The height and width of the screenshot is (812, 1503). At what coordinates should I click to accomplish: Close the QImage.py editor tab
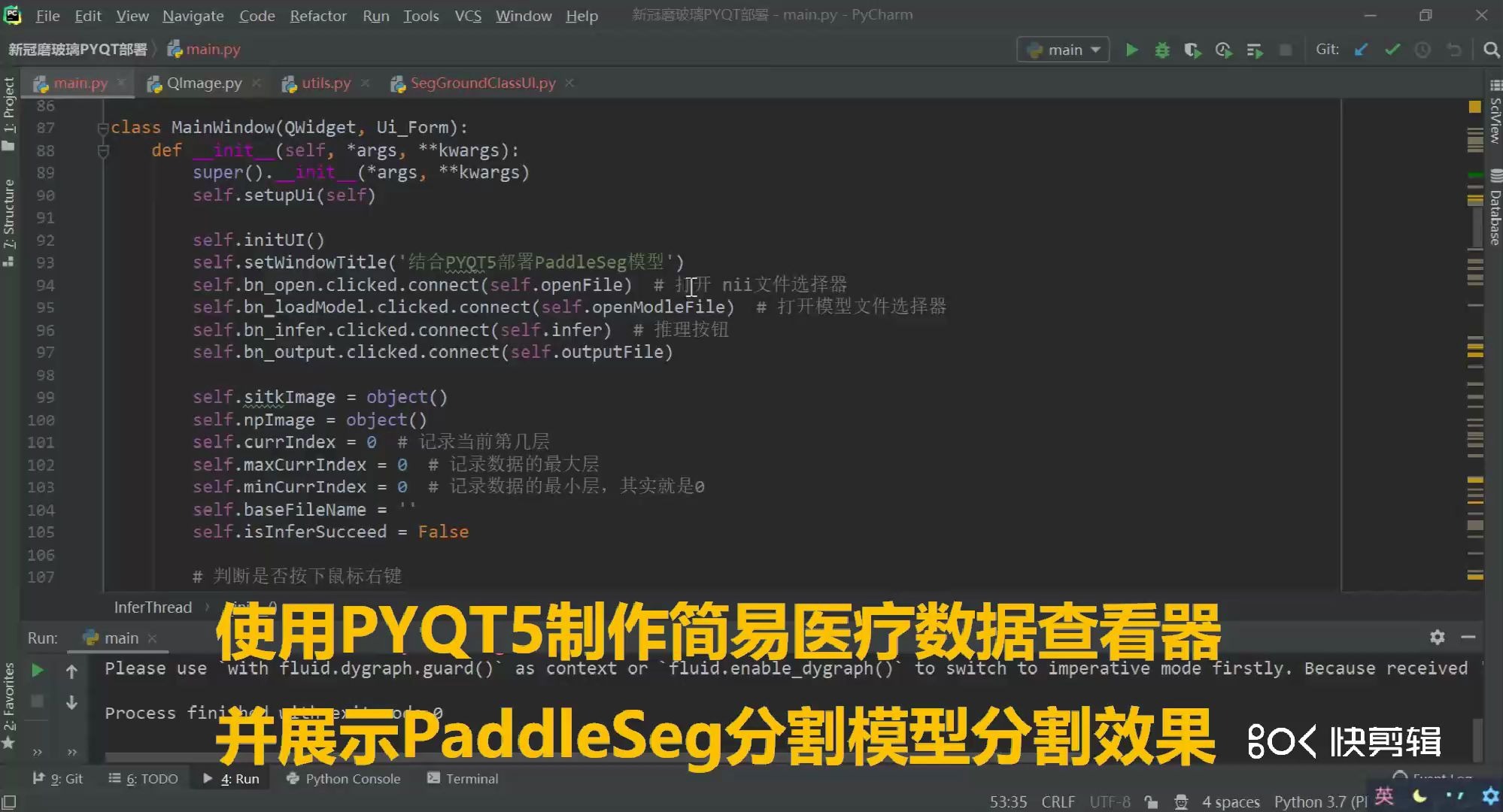(256, 83)
